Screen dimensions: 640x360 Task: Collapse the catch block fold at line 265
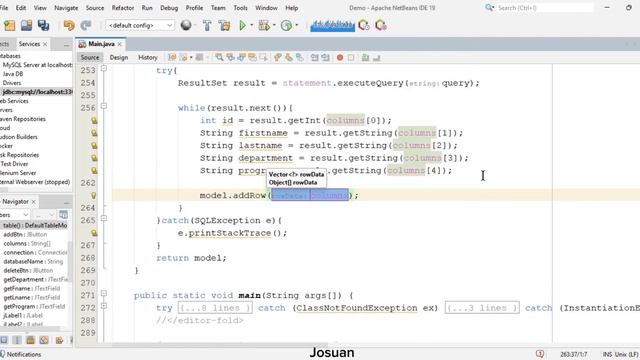point(104,218)
